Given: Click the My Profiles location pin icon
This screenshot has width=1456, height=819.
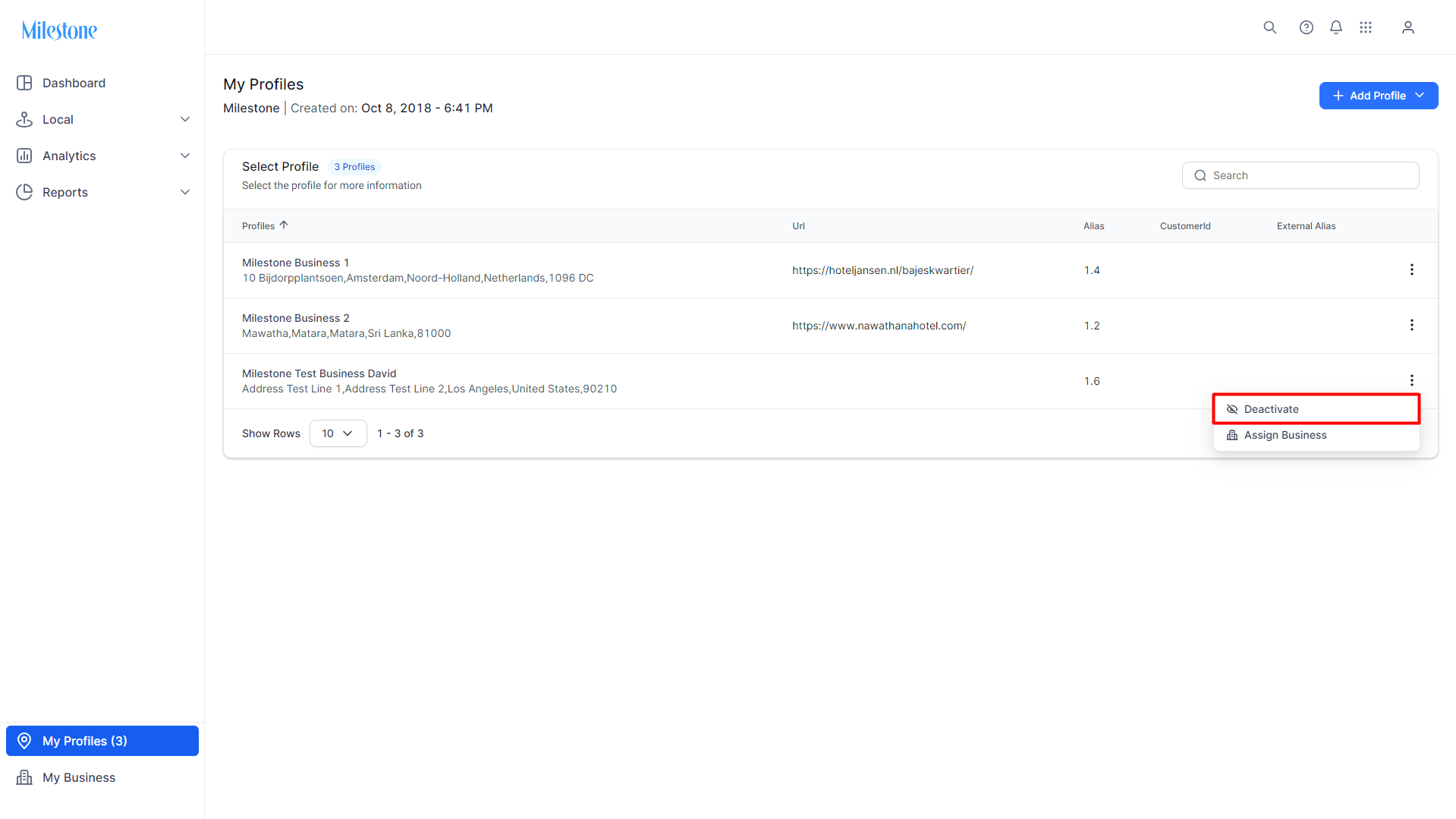Looking at the screenshot, I should tap(24, 741).
